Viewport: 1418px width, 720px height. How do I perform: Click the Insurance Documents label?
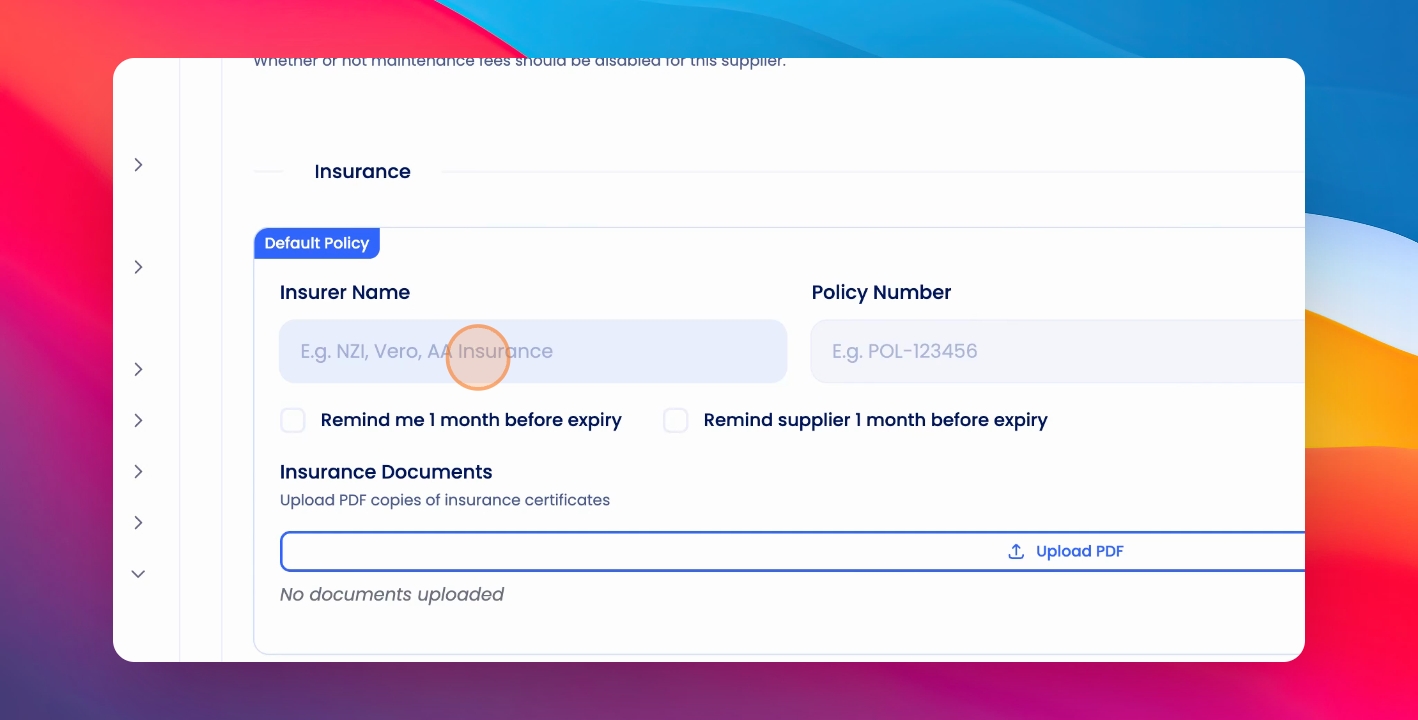coord(386,472)
